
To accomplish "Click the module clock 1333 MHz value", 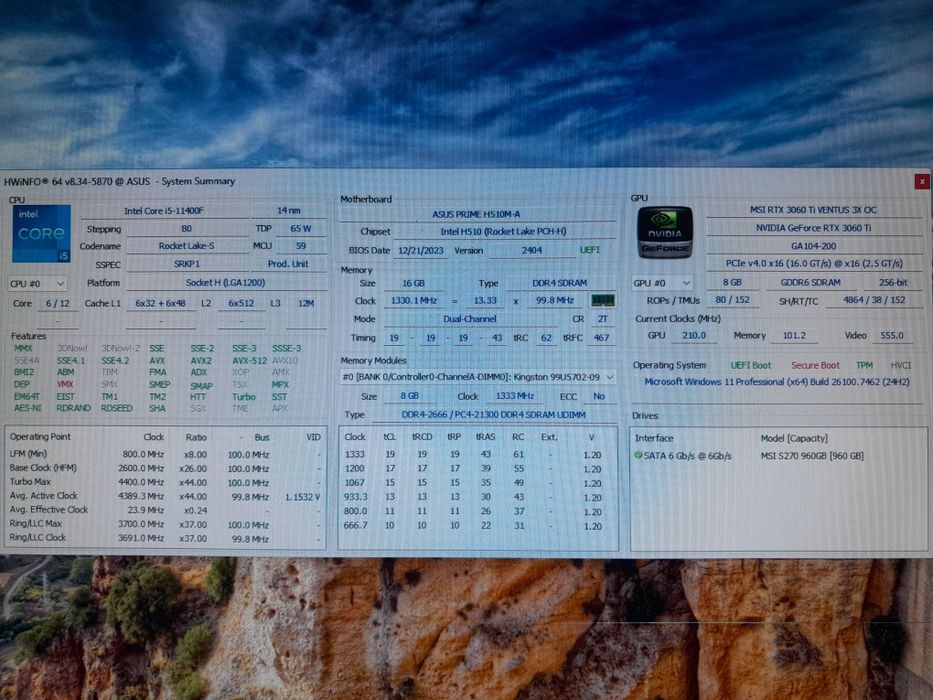I will tap(515, 396).
